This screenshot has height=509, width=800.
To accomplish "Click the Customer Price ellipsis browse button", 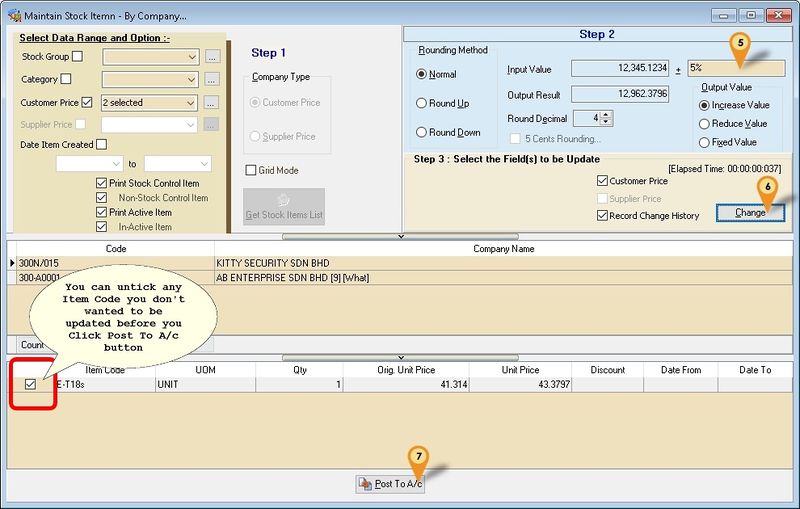I will tap(211, 103).
